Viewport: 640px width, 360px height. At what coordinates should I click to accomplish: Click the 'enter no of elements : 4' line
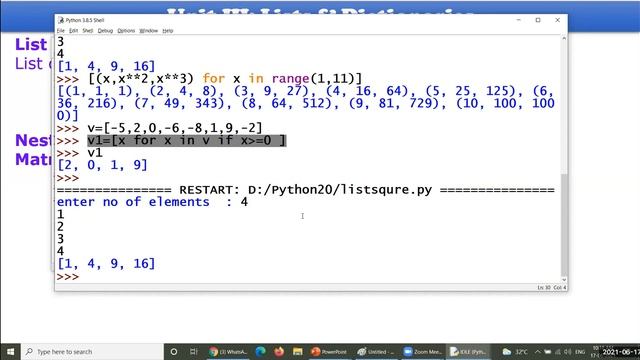152,202
